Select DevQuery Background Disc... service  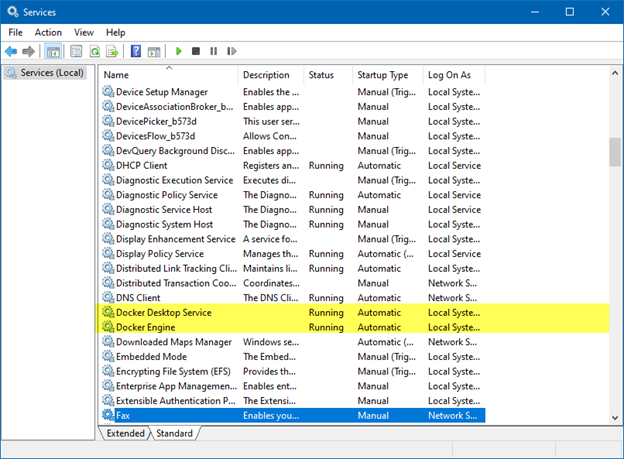pyautogui.click(x=292, y=150)
